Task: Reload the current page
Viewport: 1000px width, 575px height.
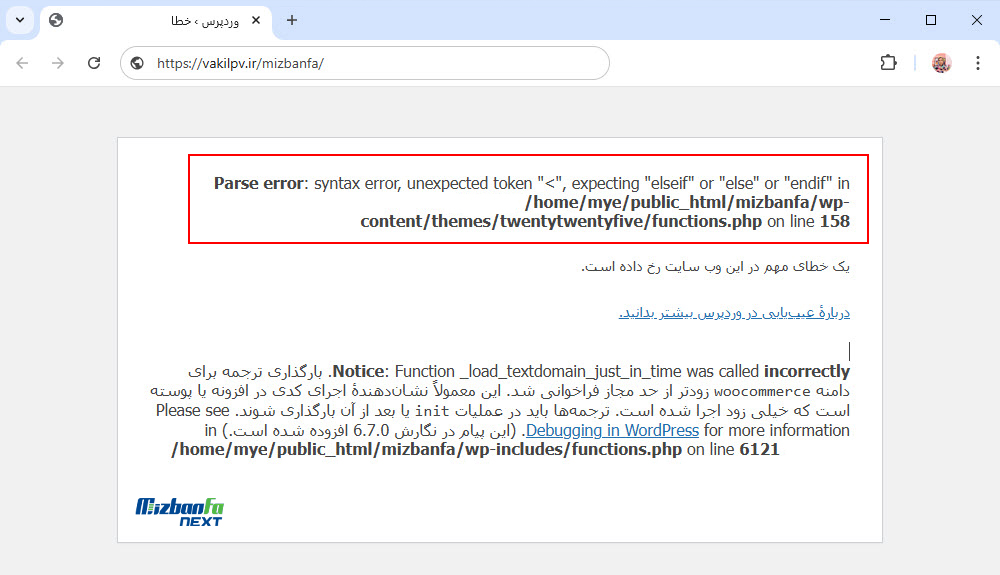Action: point(94,63)
